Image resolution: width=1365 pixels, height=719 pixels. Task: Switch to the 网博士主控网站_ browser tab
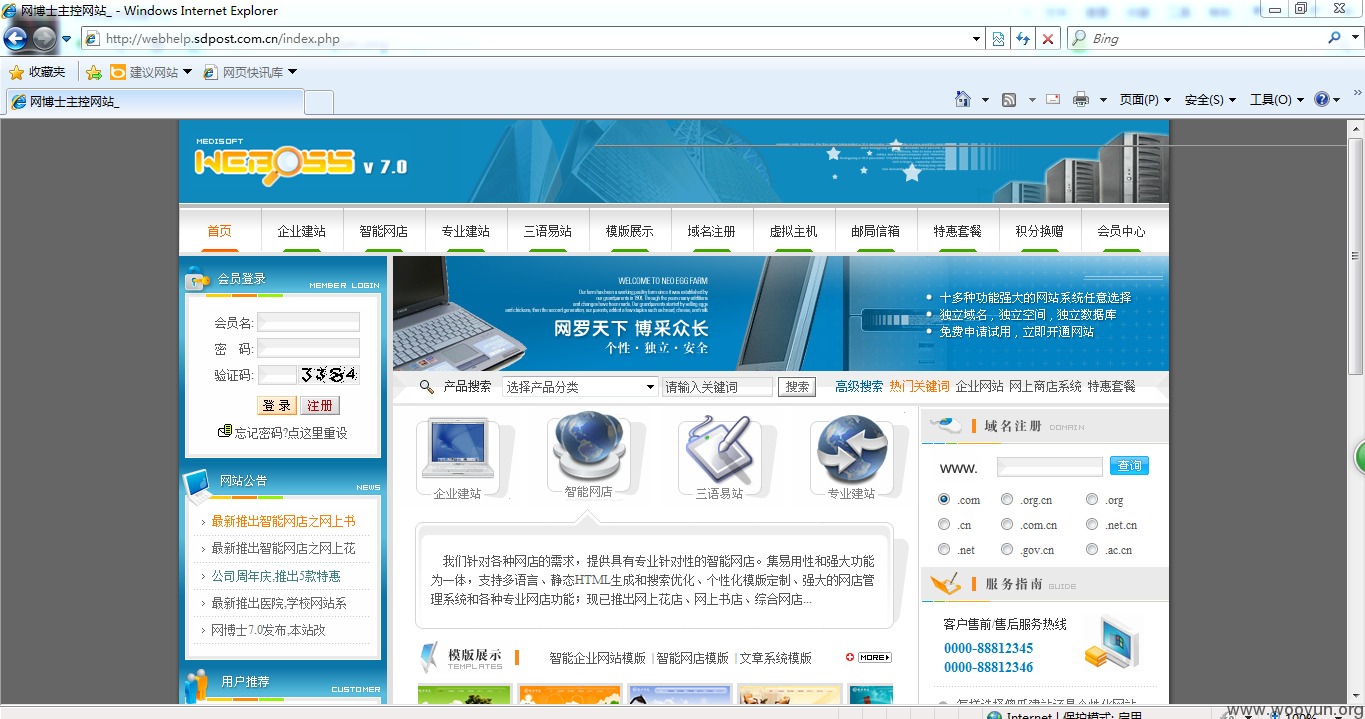(155, 102)
